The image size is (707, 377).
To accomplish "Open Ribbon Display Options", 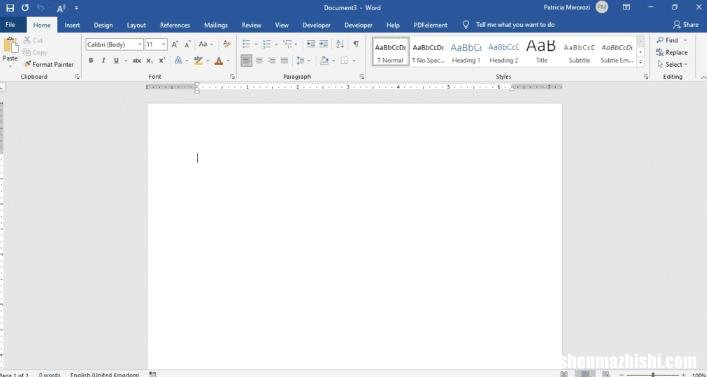I will (x=626, y=7).
